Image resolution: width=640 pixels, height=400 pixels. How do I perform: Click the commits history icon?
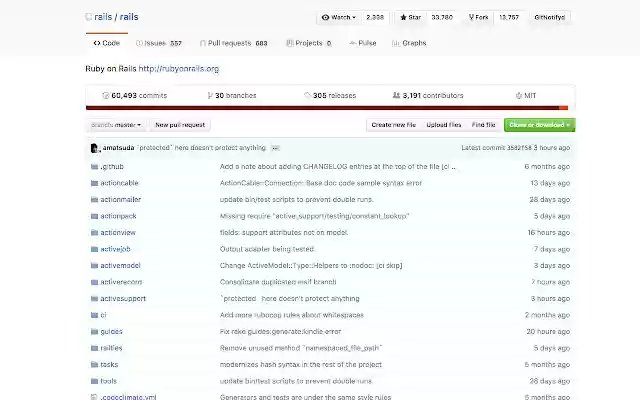click(x=105, y=96)
